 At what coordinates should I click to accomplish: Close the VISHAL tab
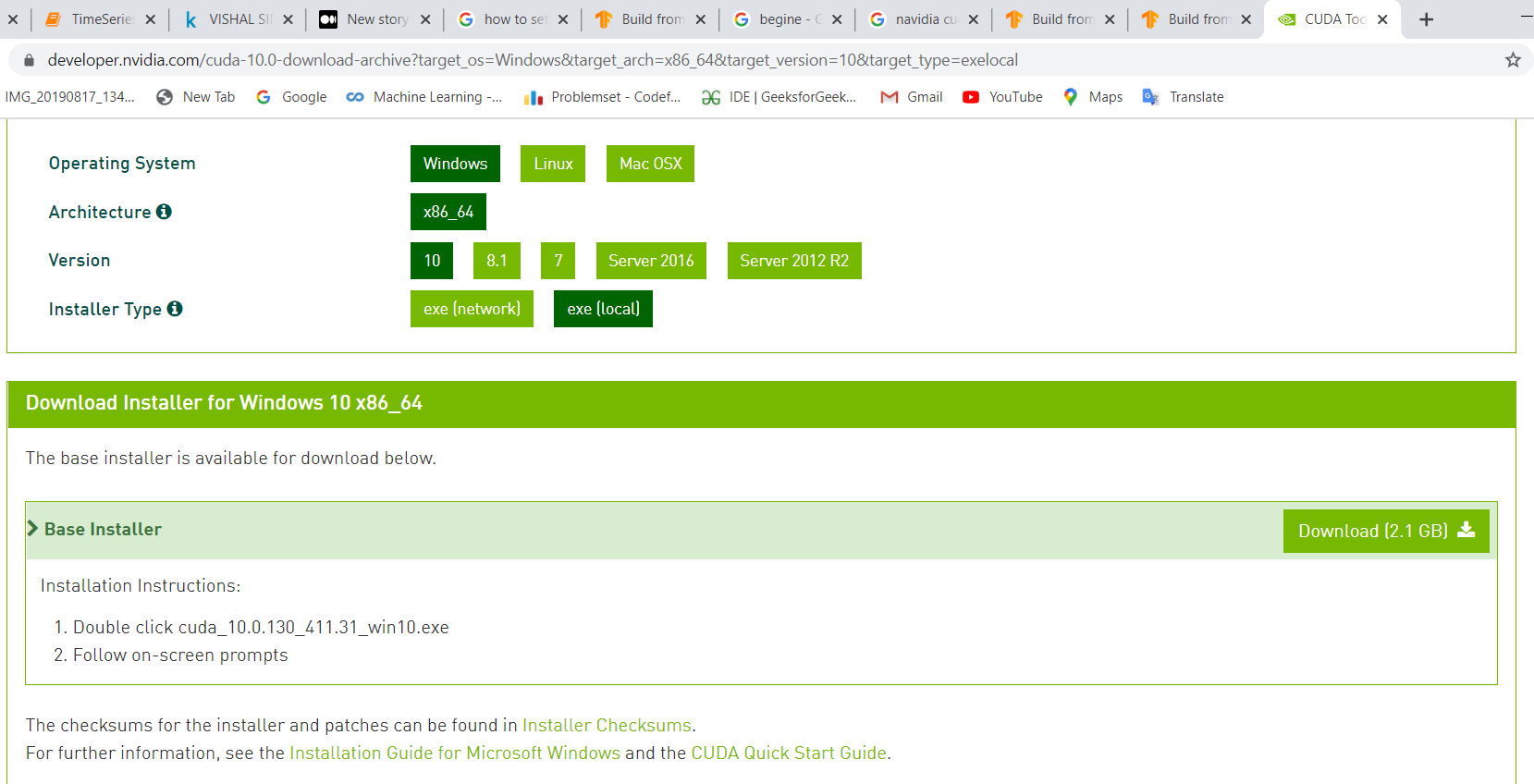pos(288,19)
